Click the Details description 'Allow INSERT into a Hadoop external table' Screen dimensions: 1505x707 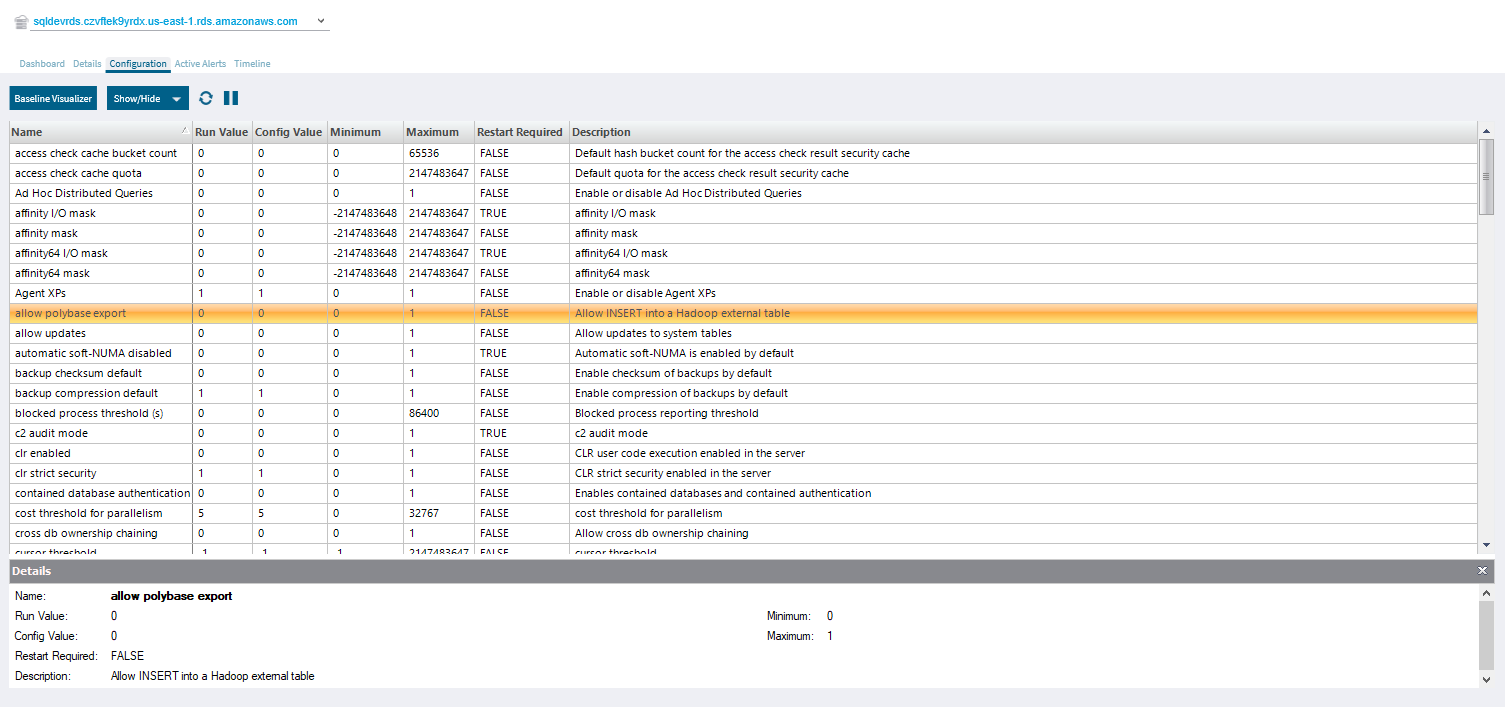pyautogui.click(x=212, y=676)
